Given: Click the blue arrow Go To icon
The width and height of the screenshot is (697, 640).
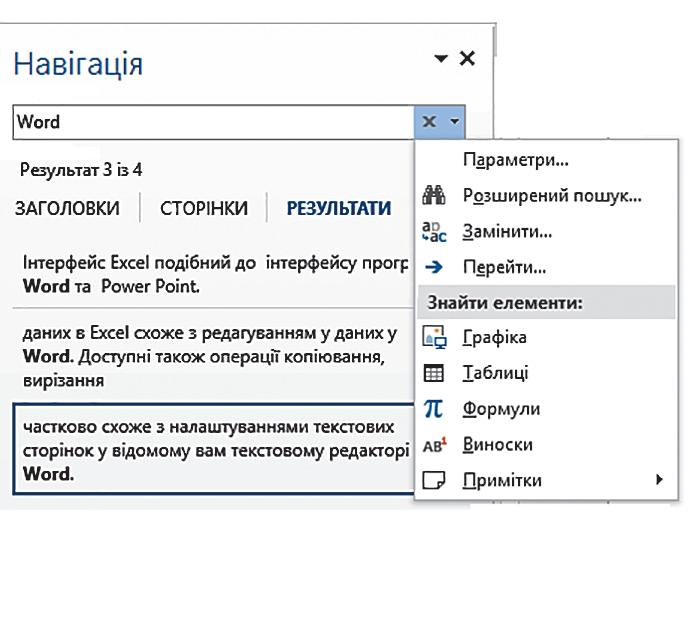Looking at the screenshot, I should click(x=434, y=267).
